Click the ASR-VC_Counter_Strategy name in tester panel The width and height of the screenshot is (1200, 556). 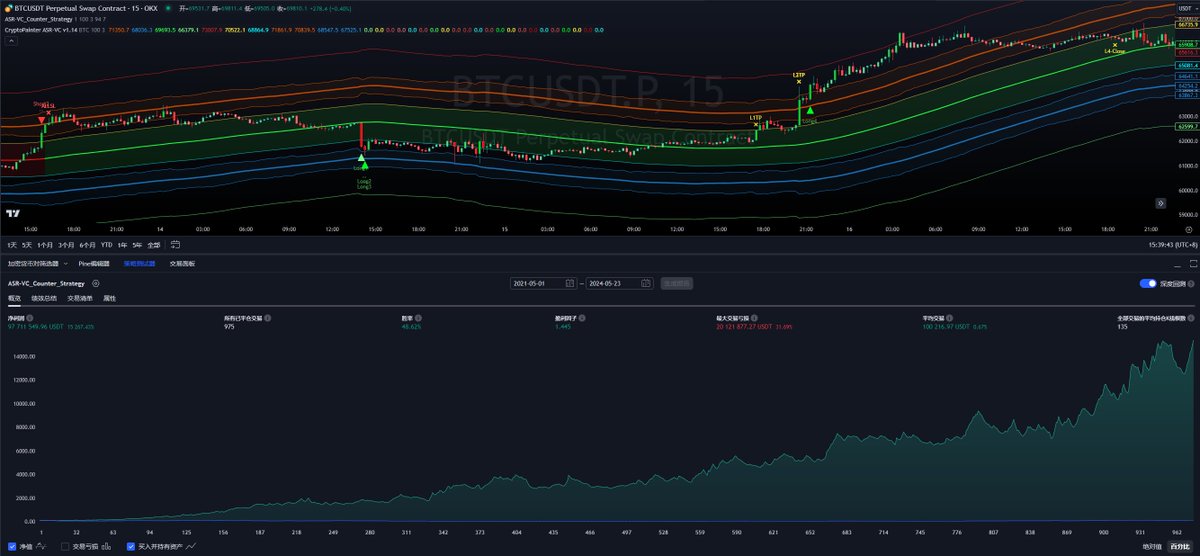(x=46, y=284)
